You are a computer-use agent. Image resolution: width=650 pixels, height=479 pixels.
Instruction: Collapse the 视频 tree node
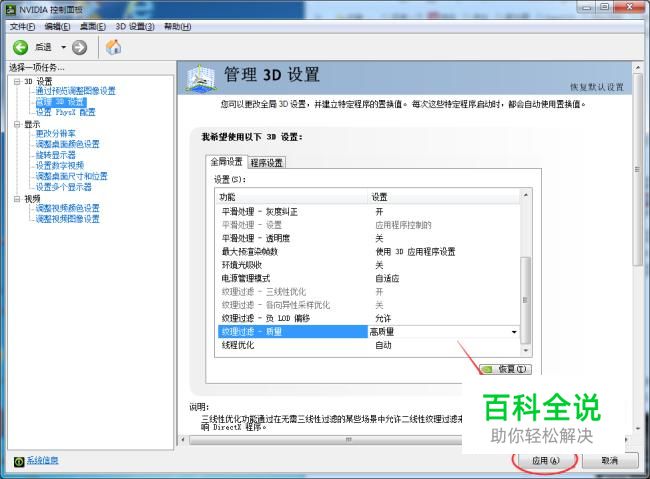pos(17,199)
